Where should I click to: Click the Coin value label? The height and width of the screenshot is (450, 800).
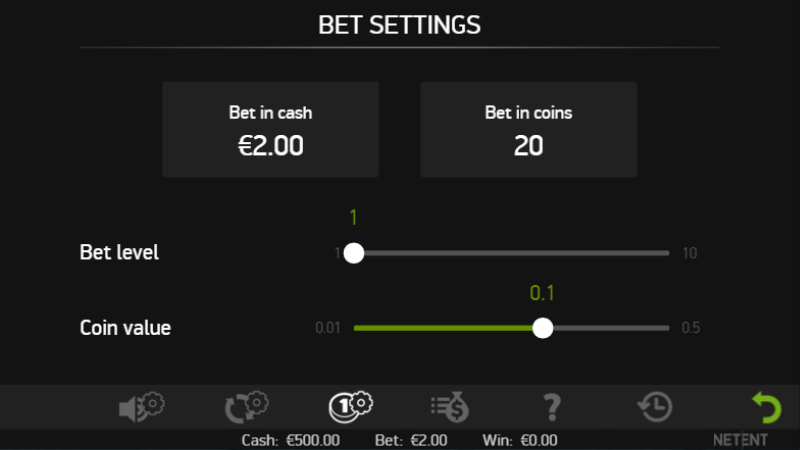coord(125,328)
